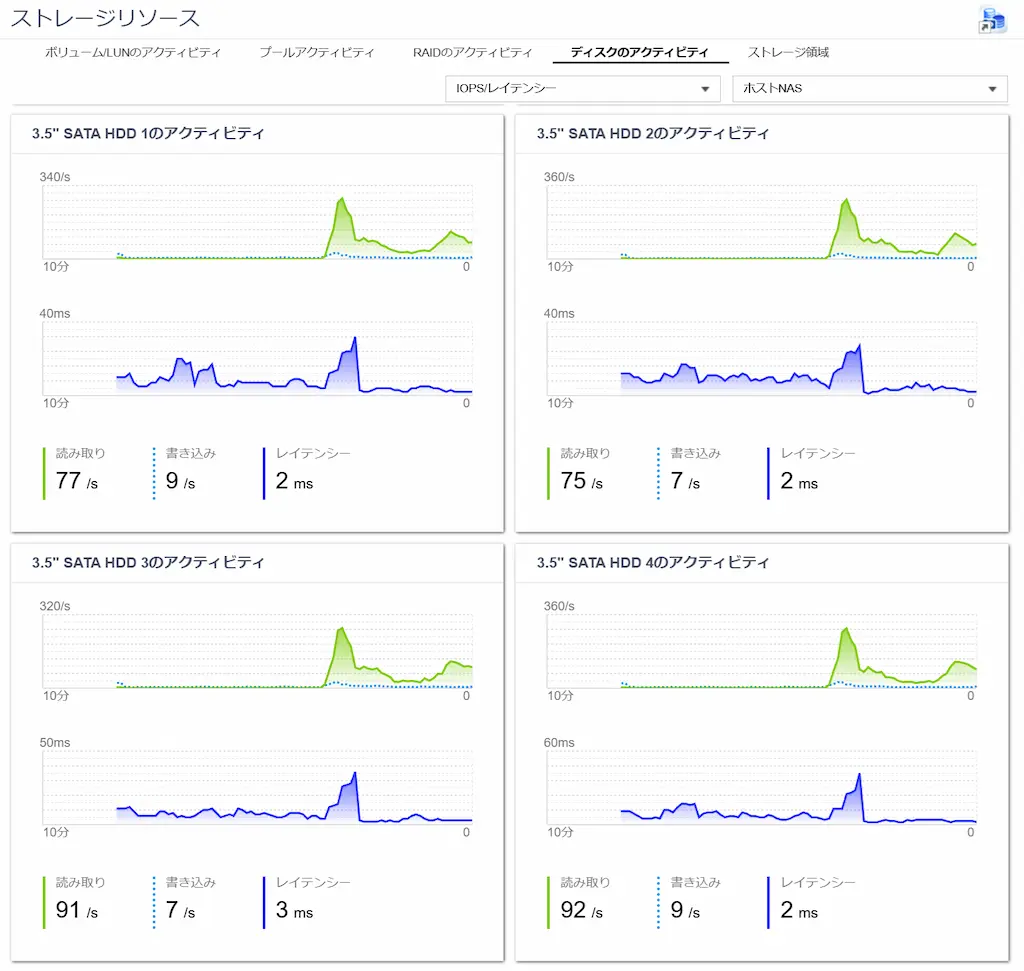The image size is (1024, 971).
Task: Click HDD 1 読み取り green legend value
Action: [76, 481]
